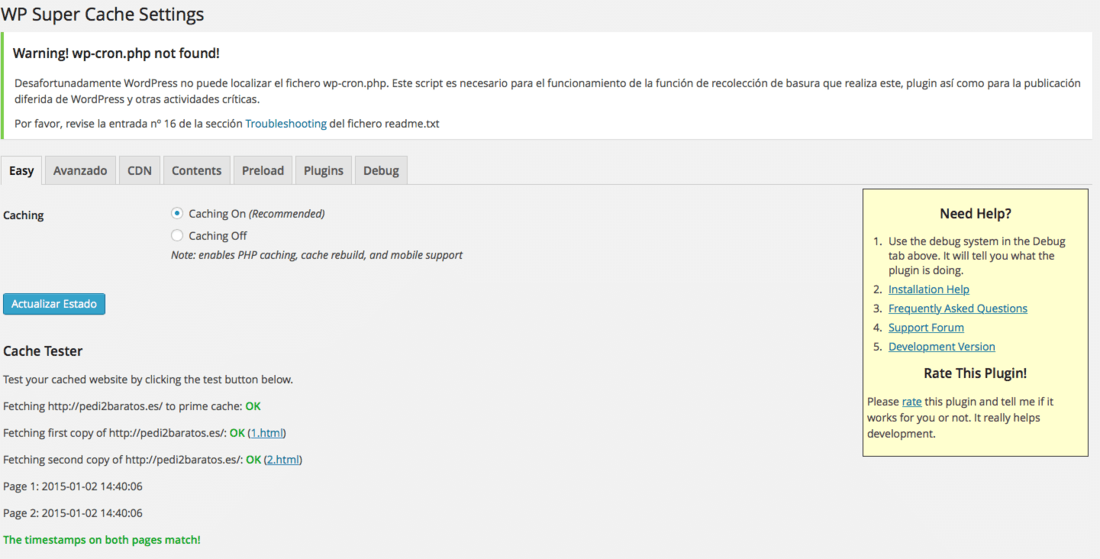This screenshot has width=1100, height=559.
Task: Open Frequently Asked Questions link
Action: (x=958, y=308)
